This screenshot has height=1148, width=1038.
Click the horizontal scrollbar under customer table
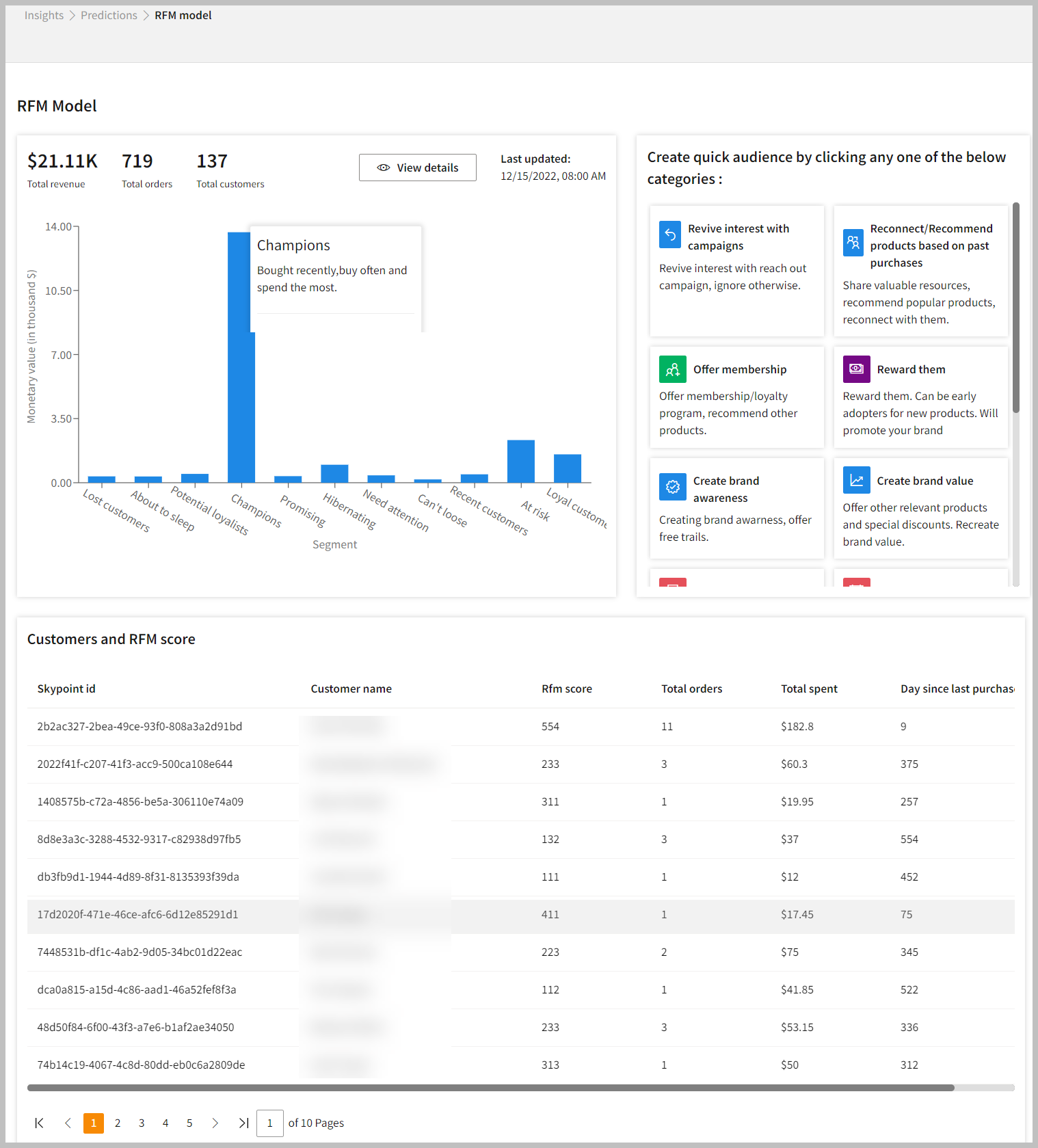pos(490,1087)
